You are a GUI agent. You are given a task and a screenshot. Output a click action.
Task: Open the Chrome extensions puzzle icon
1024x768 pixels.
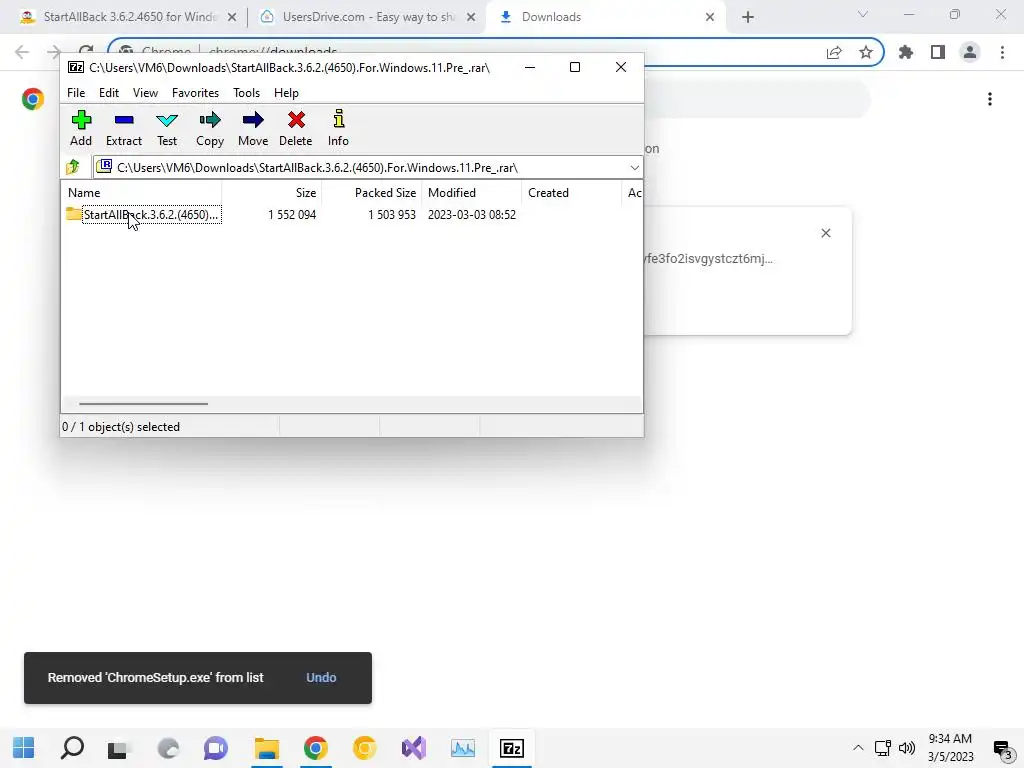[906, 52]
